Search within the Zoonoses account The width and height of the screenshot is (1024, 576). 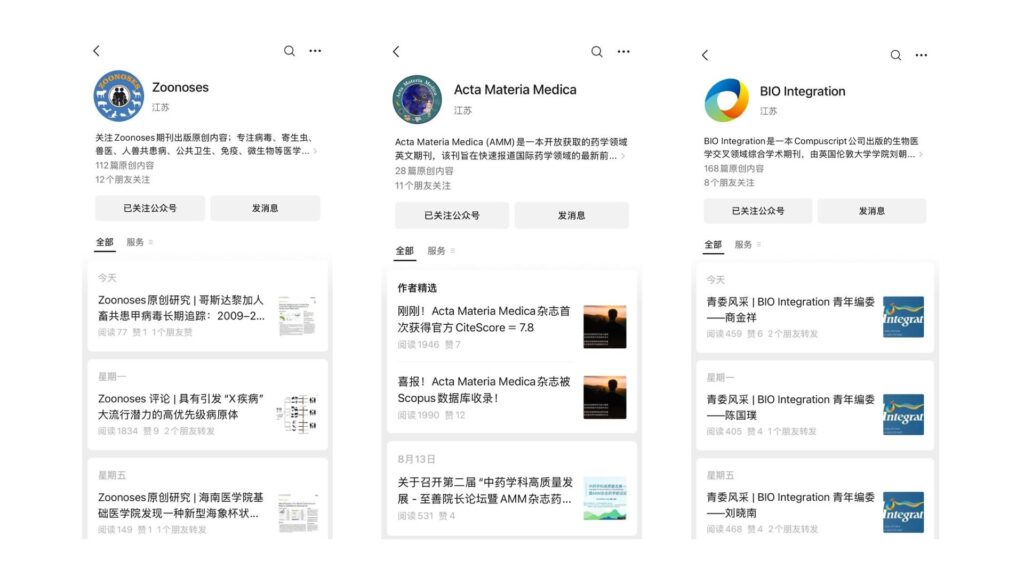click(289, 51)
